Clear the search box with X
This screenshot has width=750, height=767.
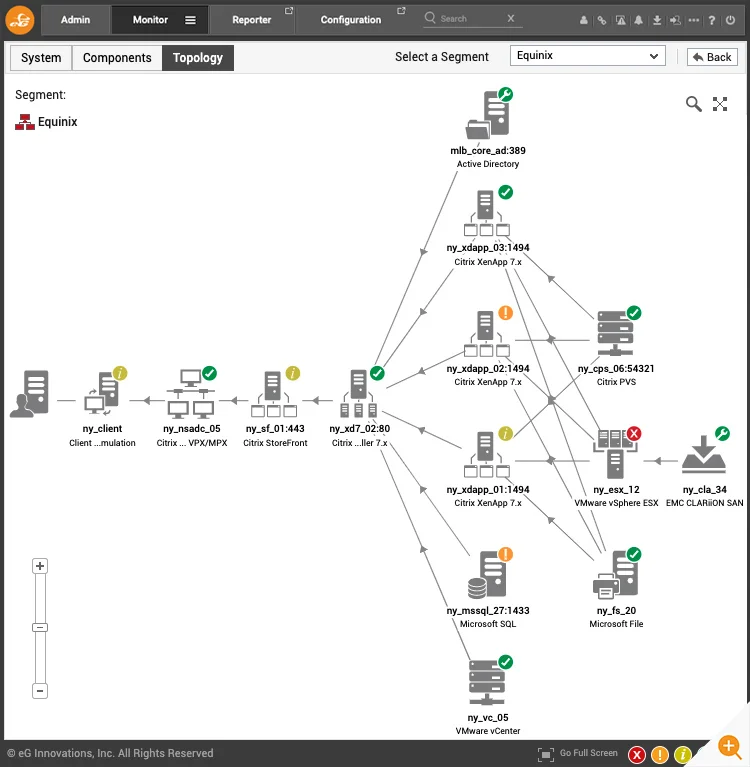511,18
